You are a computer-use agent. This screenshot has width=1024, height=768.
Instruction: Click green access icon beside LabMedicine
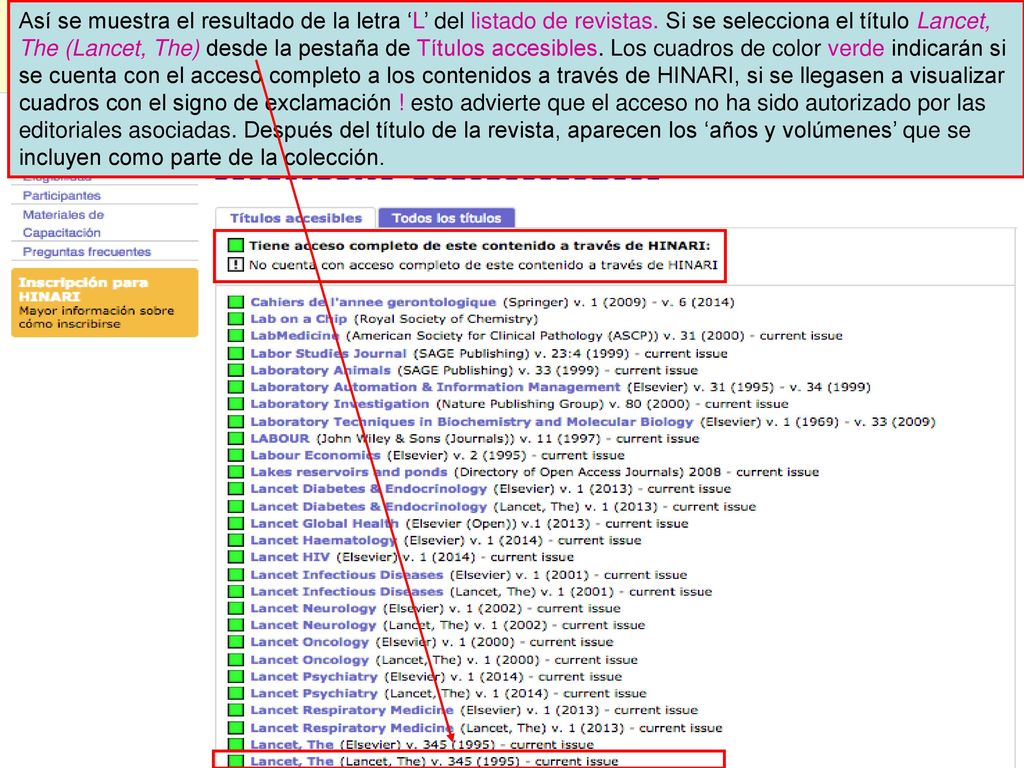click(x=236, y=336)
